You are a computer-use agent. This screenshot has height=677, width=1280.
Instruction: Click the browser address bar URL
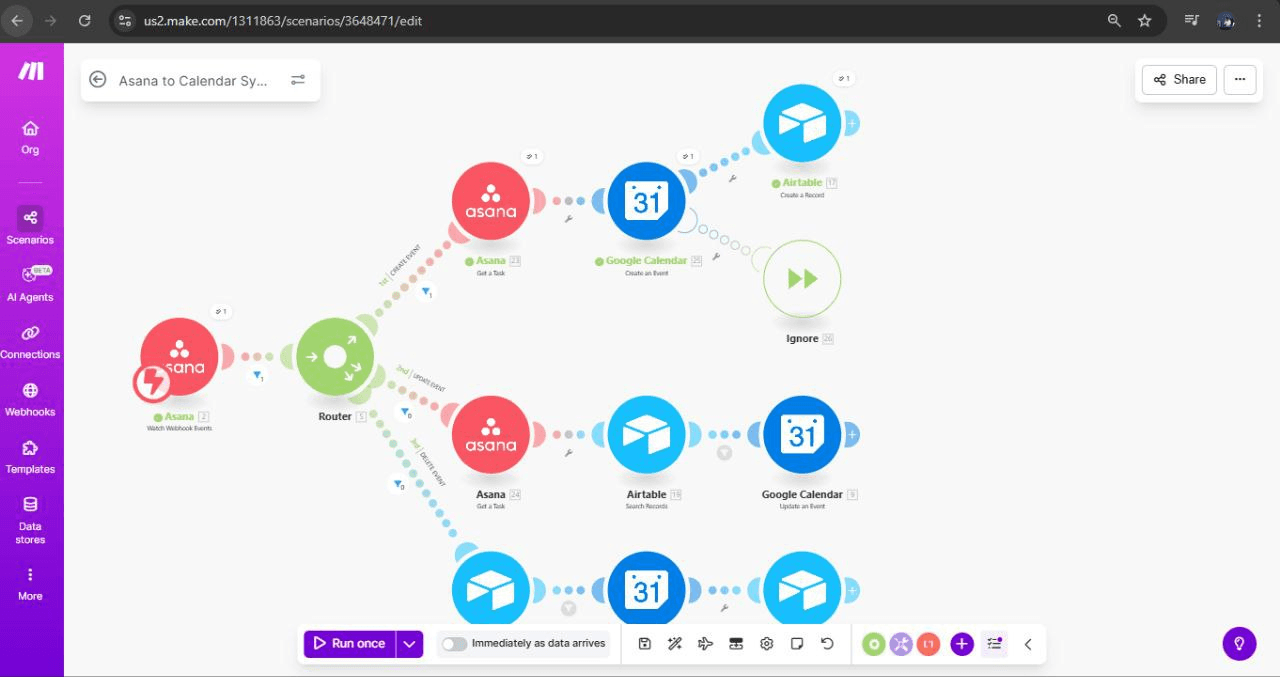(283, 20)
